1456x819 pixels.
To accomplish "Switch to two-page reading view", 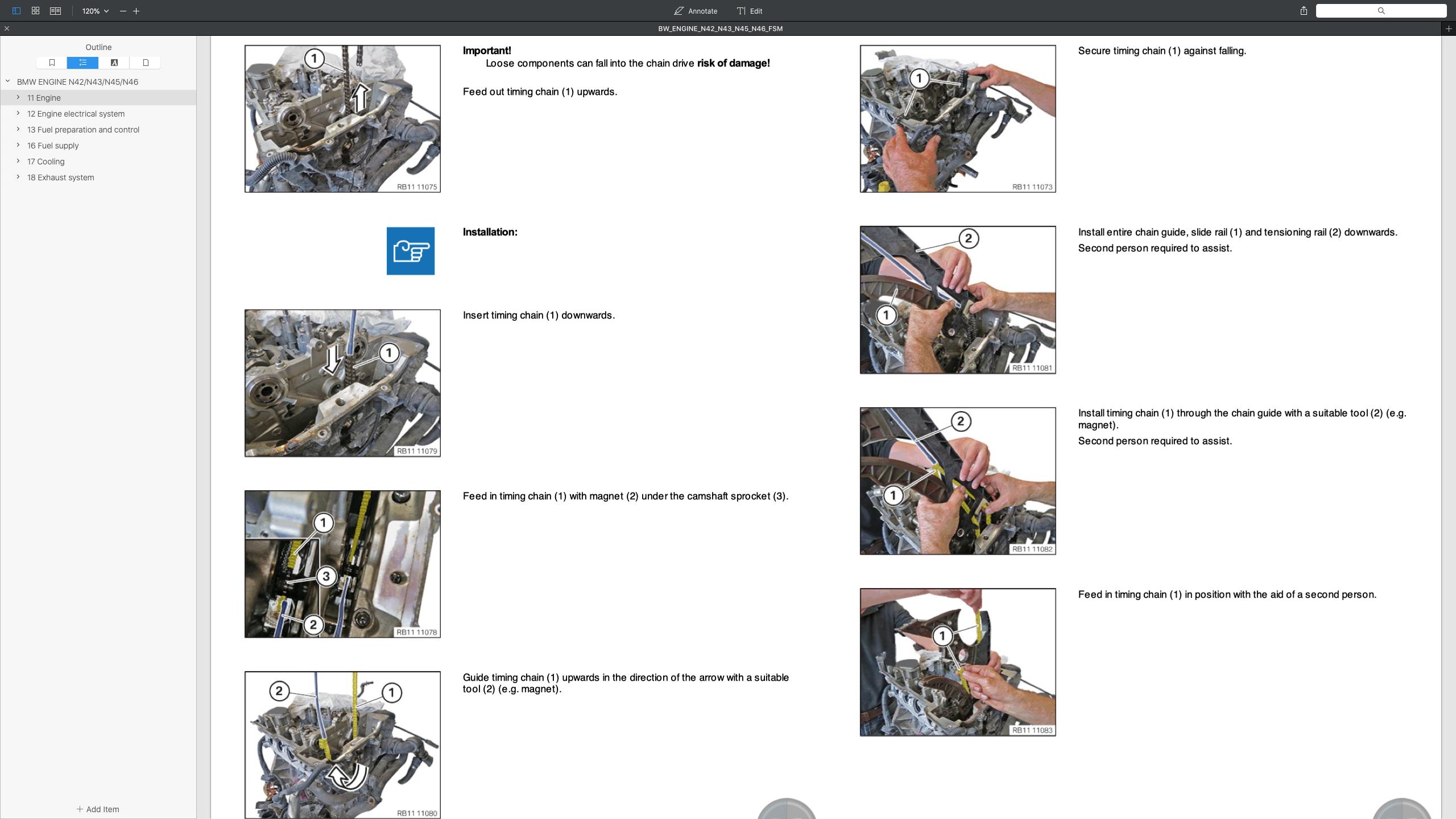I will 55,11.
